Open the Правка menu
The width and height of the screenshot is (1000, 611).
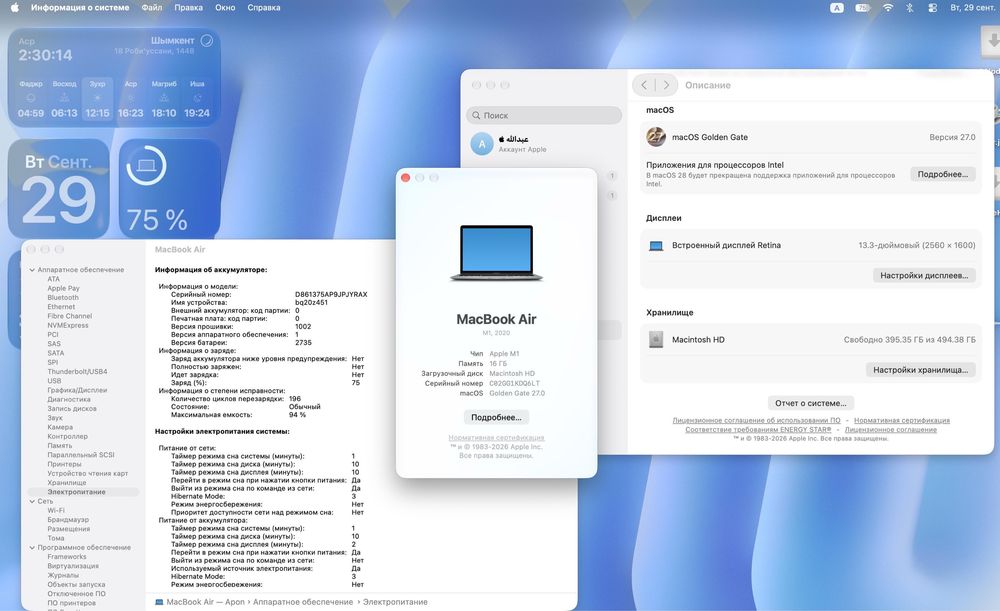[x=188, y=8]
